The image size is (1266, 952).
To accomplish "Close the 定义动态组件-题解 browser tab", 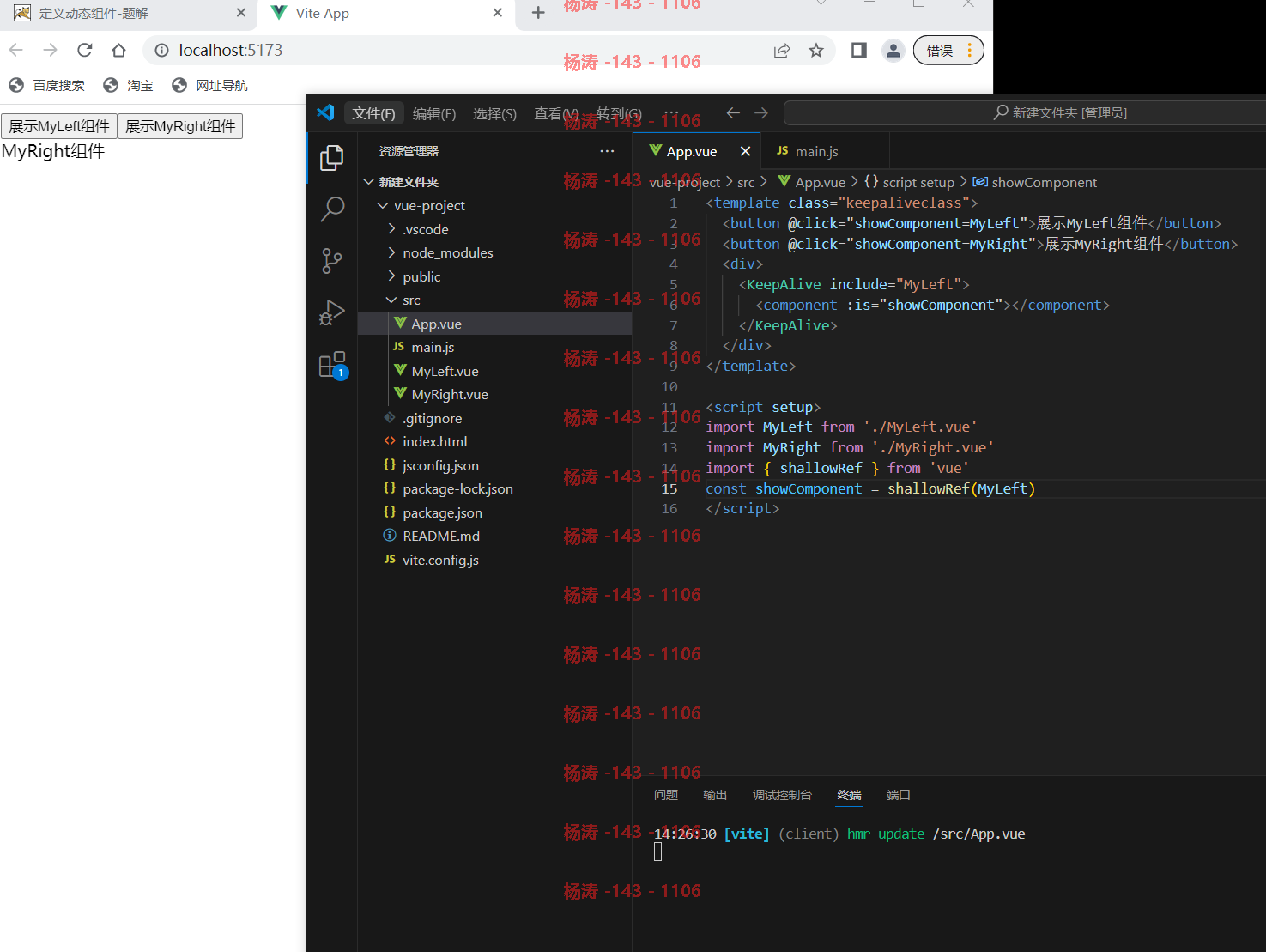I will click(x=241, y=13).
